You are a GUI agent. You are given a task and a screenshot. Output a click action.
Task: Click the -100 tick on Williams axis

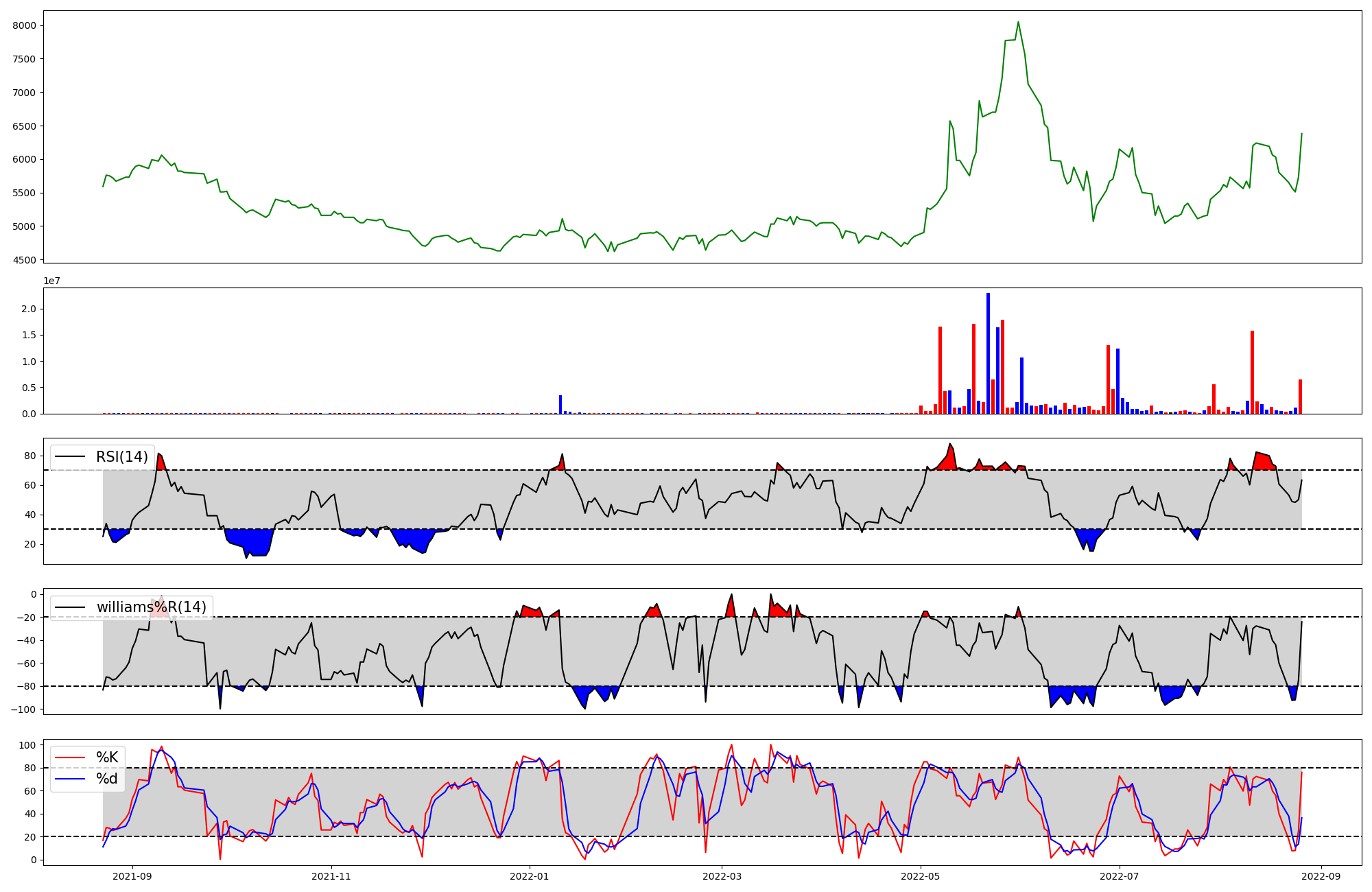point(23,709)
